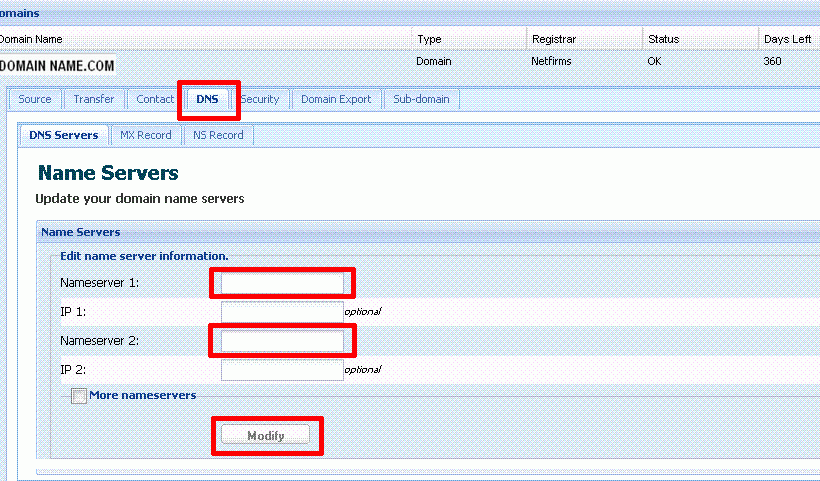820x481 pixels.
Task: Click the Status column header
Action: coord(664,39)
